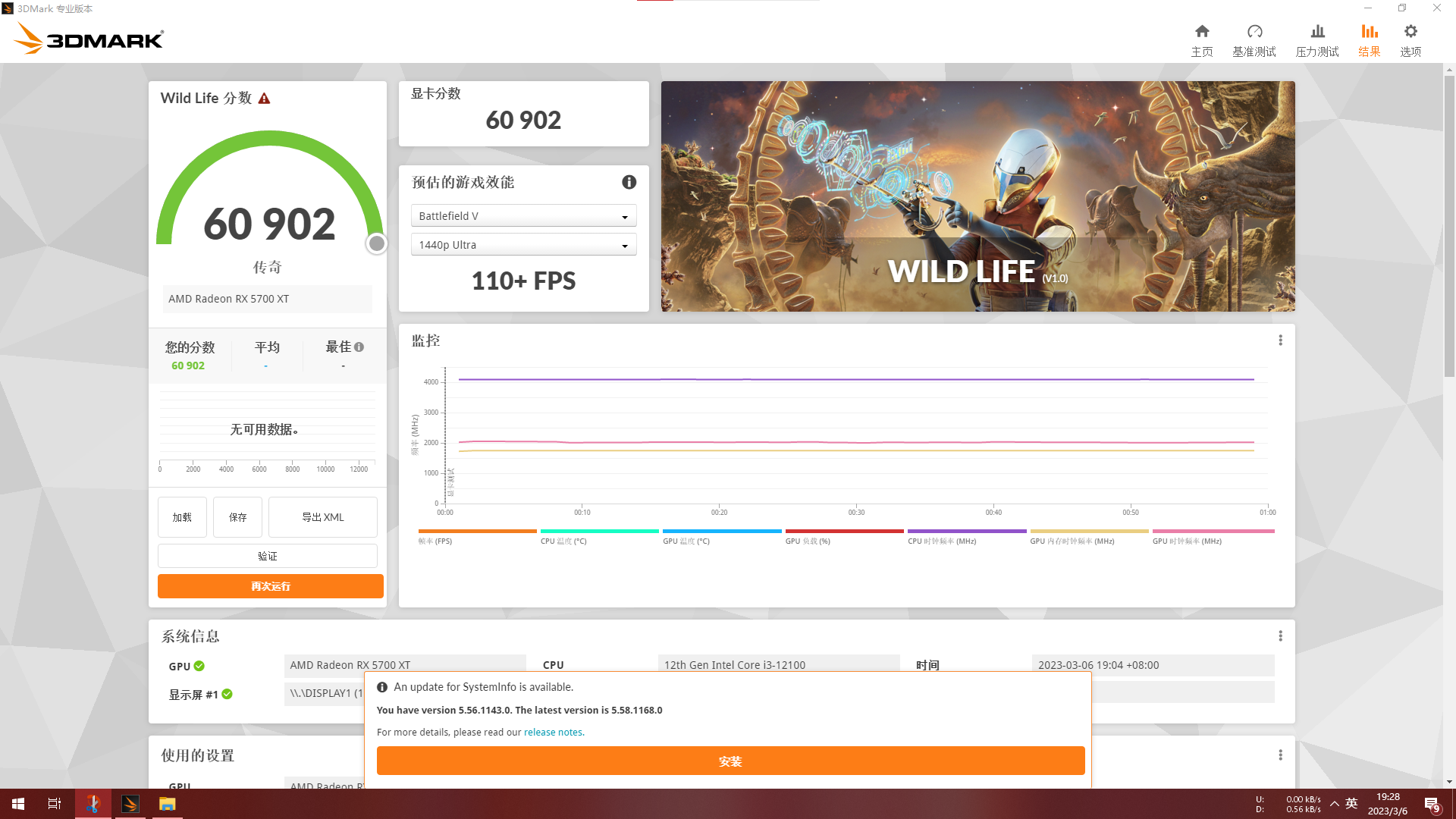Switch to the Results tab
The width and height of the screenshot is (1456, 819).
1369,39
